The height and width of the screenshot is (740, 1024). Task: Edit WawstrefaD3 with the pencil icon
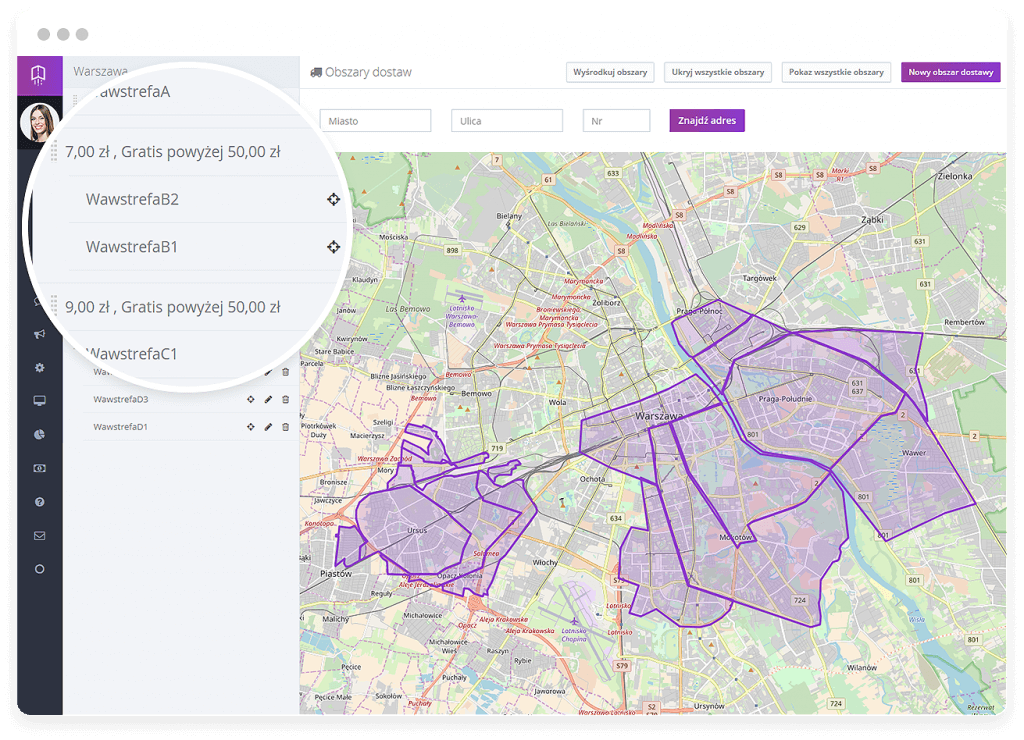[x=268, y=400]
